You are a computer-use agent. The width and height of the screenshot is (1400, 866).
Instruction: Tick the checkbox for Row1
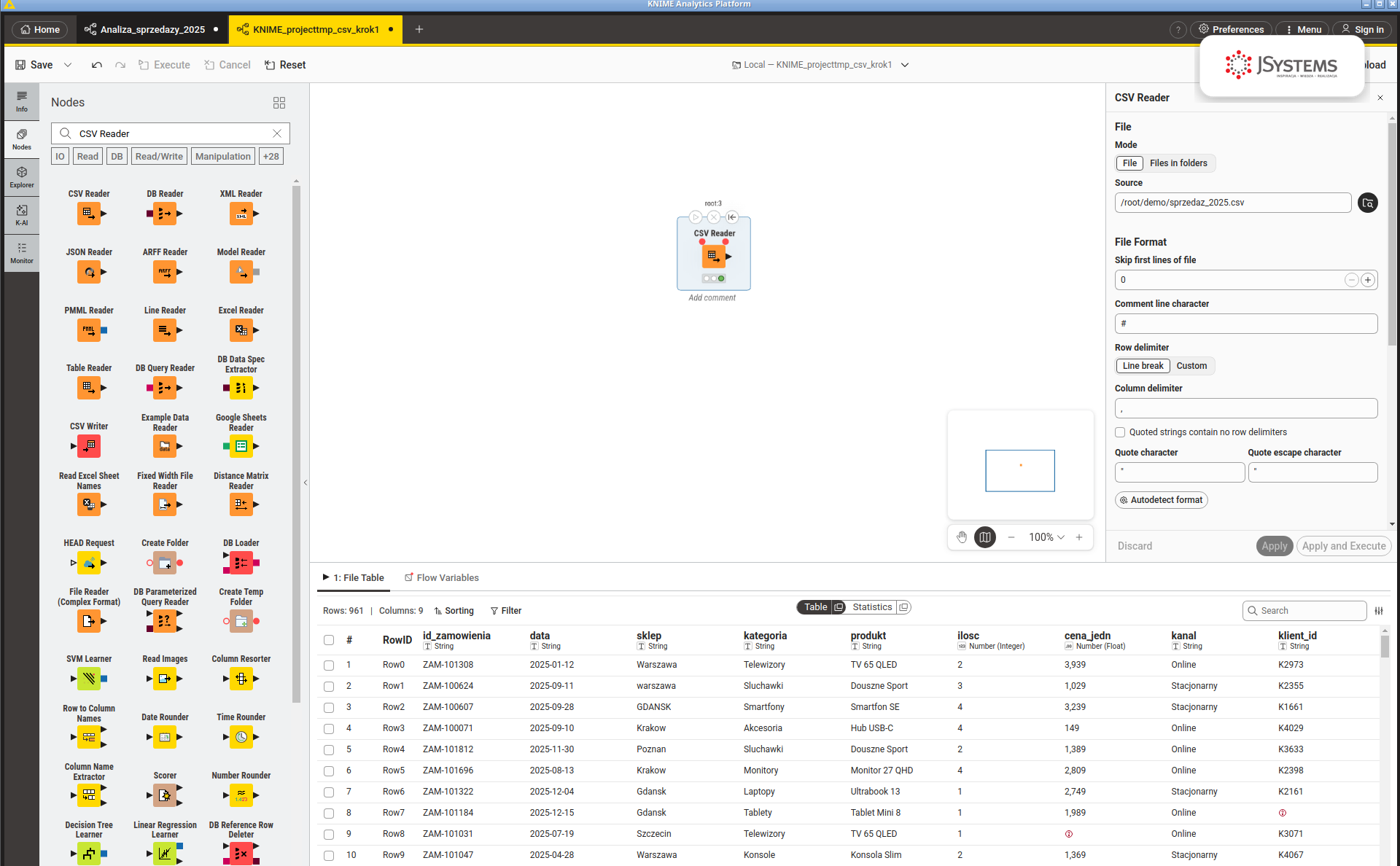[329, 686]
